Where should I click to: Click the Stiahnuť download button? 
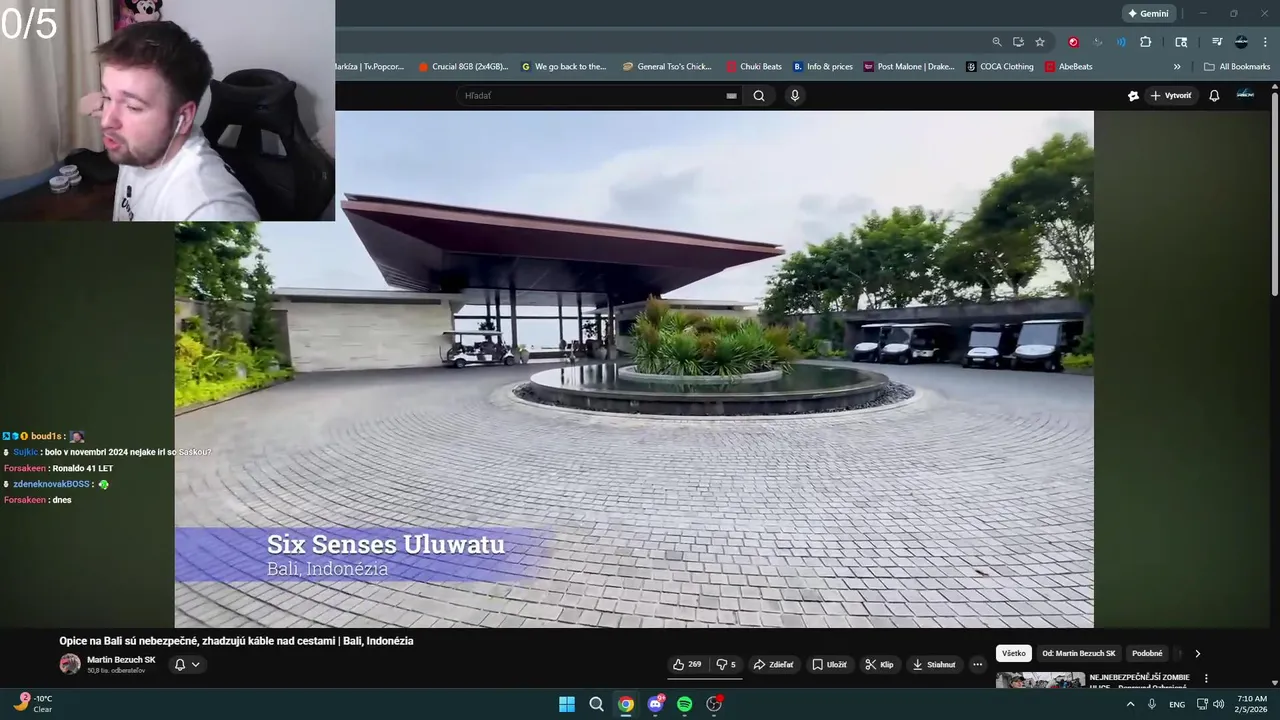[x=933, y=664]
